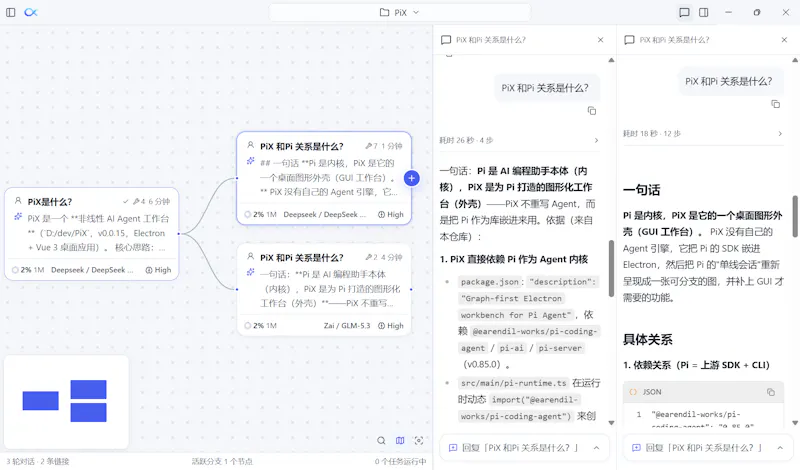Select the PiX是什么? node card title
Screen dimensions: 800x470
coord(50,202)
